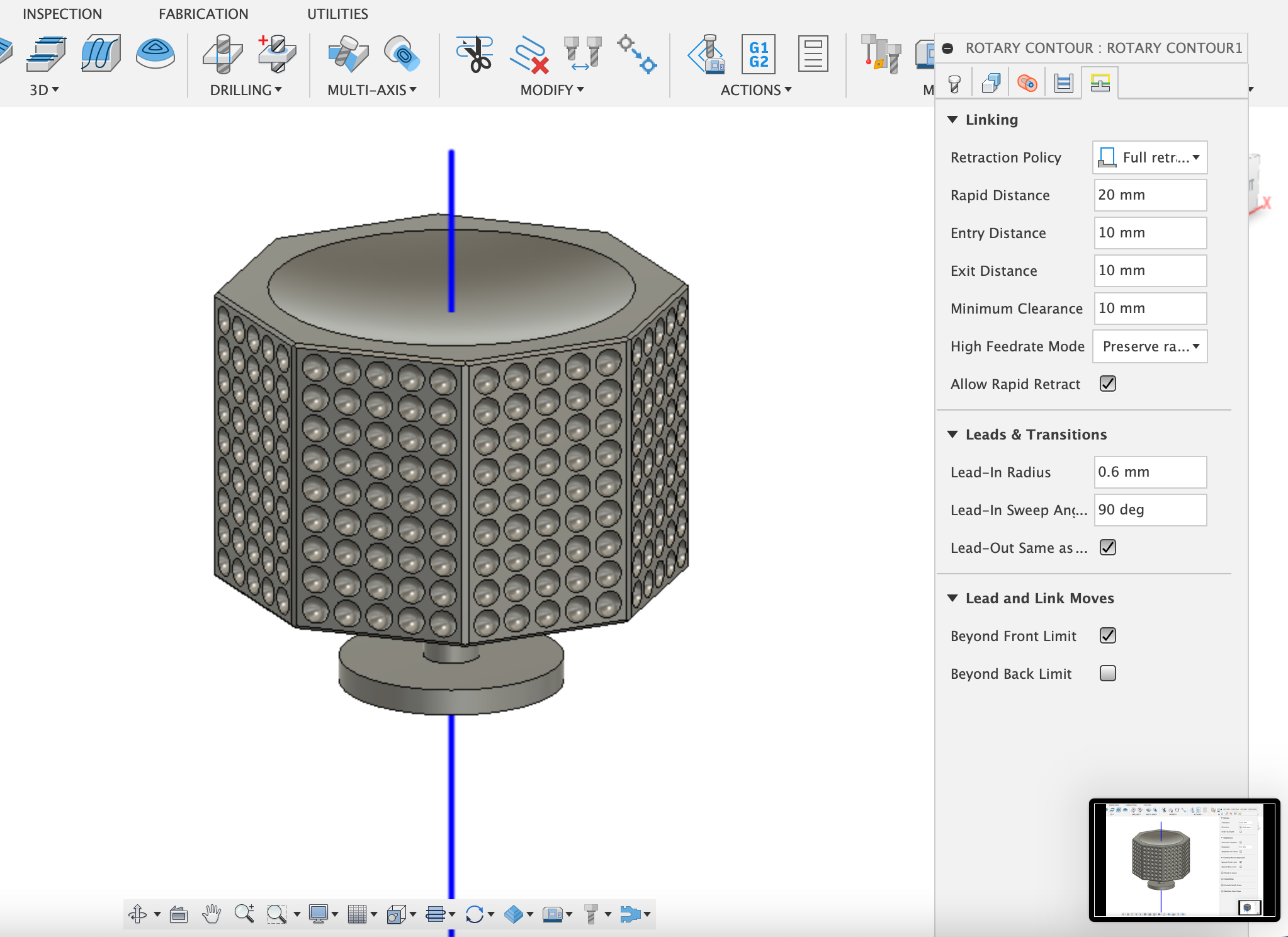The image size is (1288, 937).
Task: Enable Beyond Front Limit checkbox
Action: (1107, 634)
